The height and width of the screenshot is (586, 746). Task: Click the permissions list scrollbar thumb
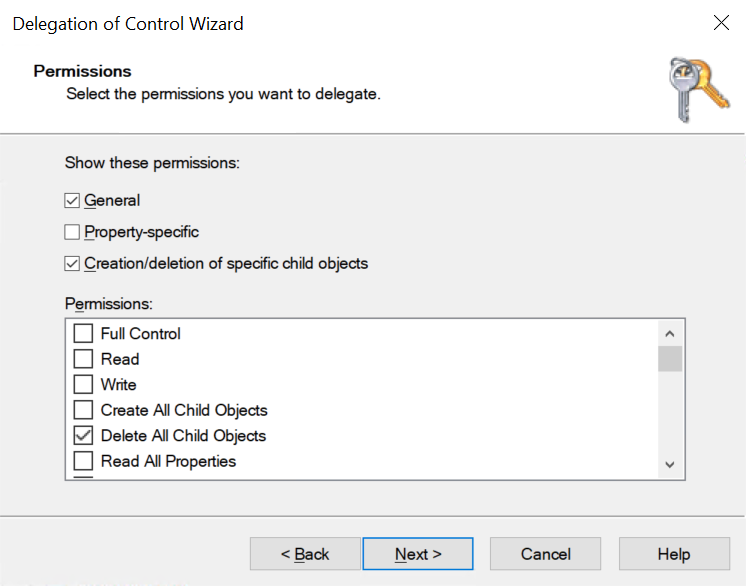pos(670,359)
